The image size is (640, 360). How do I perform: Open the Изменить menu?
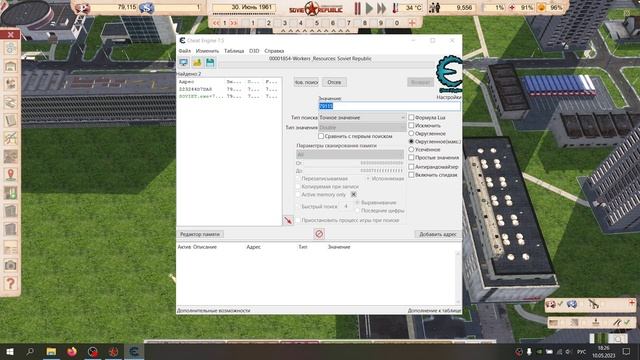(207, 51)
